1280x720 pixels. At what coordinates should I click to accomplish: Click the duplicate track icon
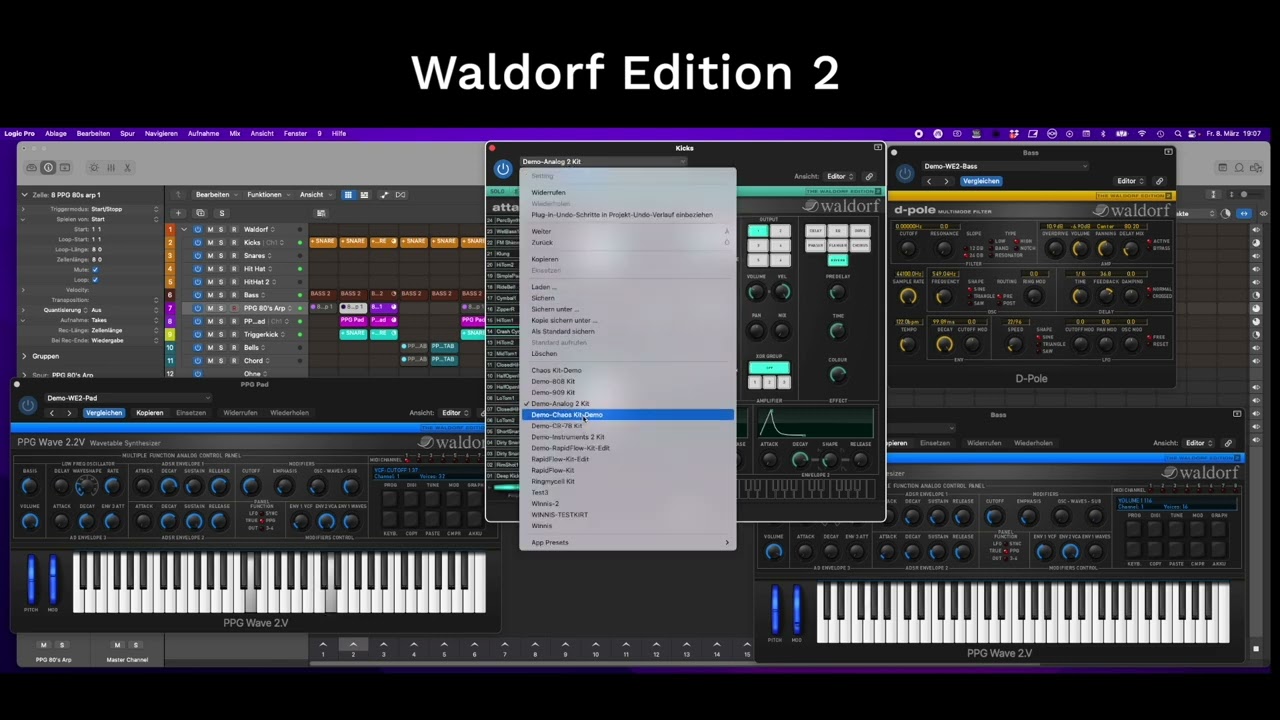click(200, 213)
